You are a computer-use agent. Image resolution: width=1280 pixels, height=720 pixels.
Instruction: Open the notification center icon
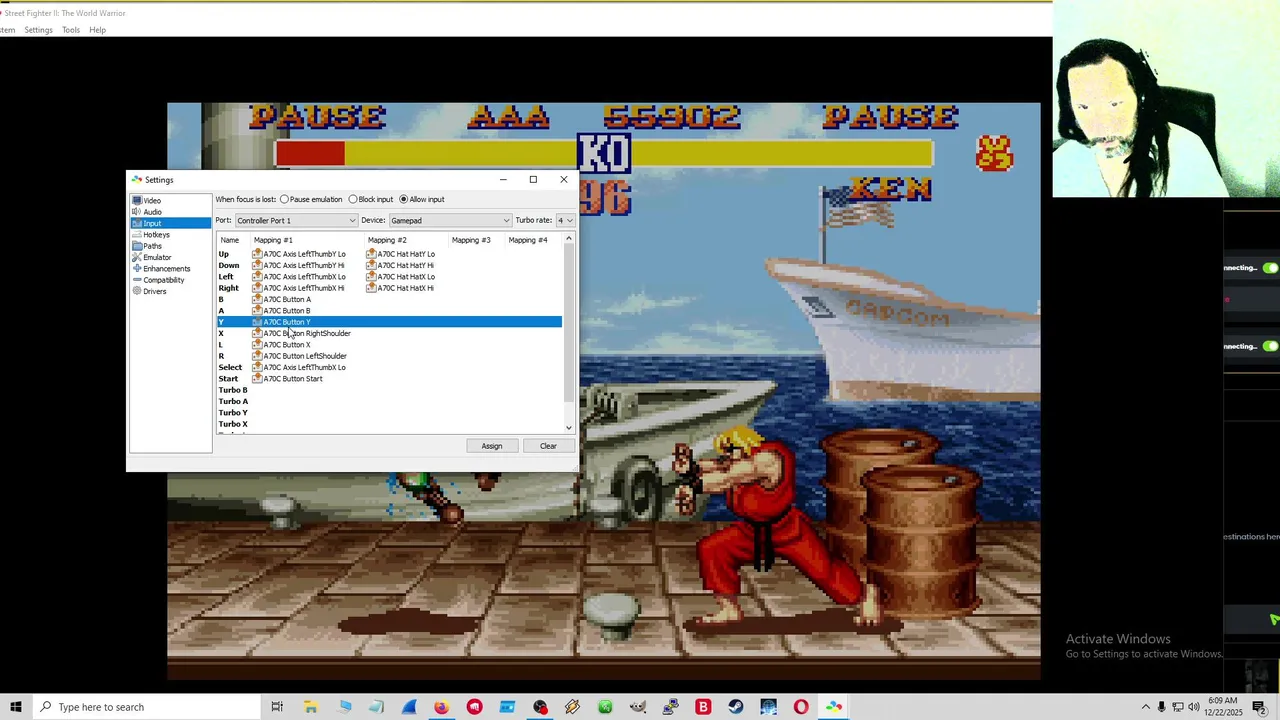coord(1259,707)
